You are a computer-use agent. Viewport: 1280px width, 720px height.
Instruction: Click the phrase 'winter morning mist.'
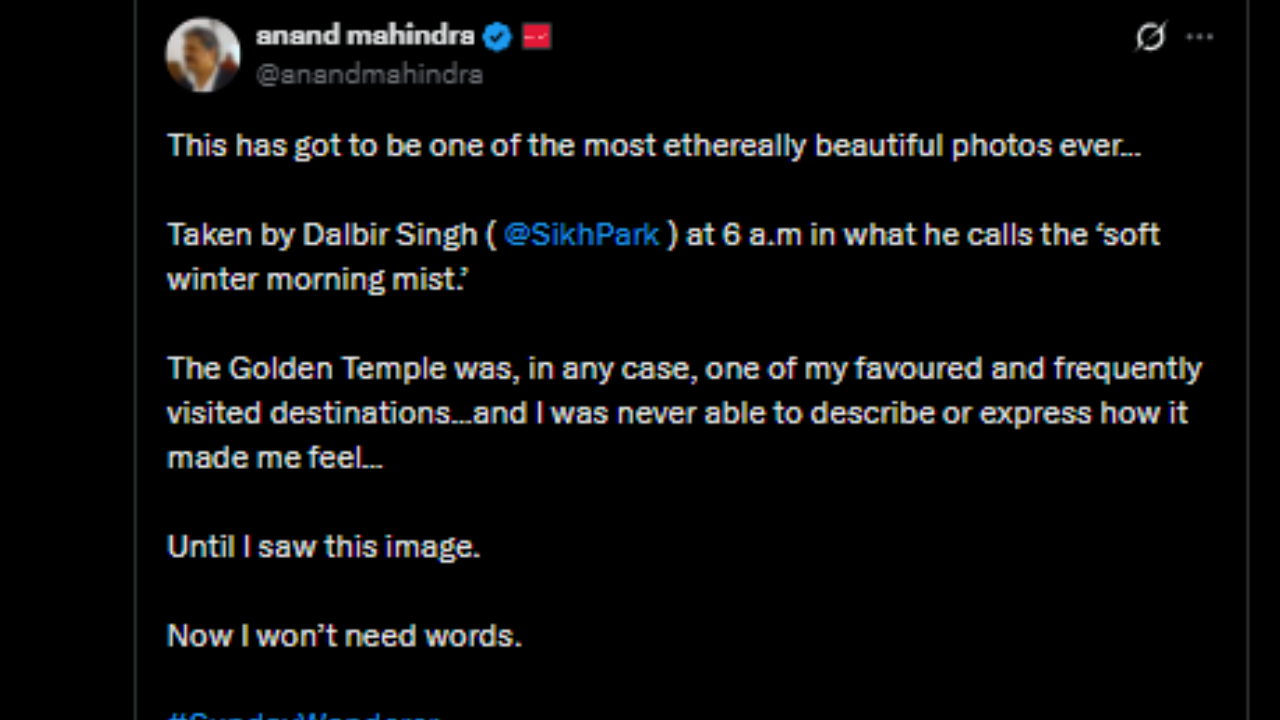point(318,279)
